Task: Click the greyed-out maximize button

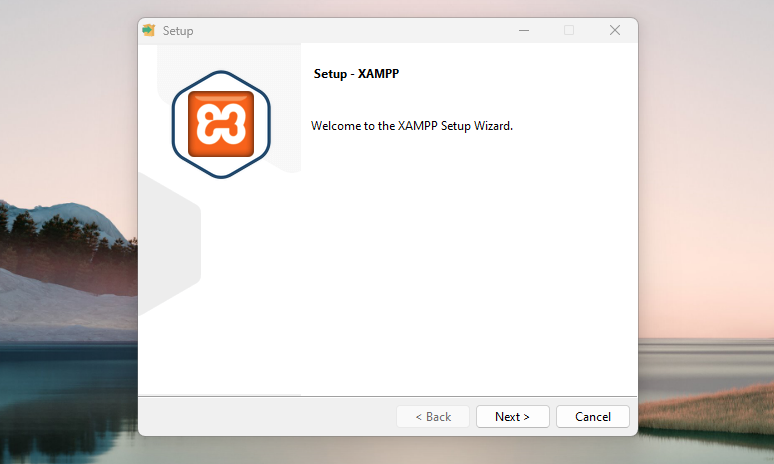Action: point(569,30)
